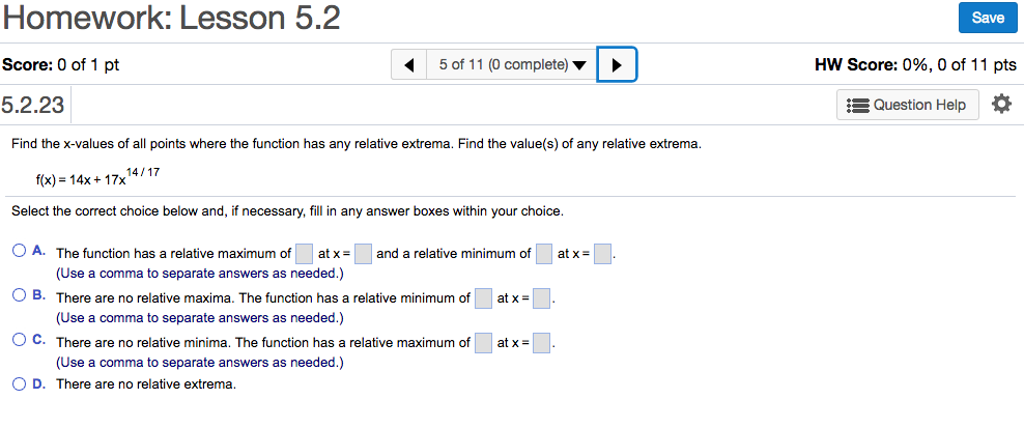
Task: Click relative minimum value box in choice B
Action: [483, 298]
